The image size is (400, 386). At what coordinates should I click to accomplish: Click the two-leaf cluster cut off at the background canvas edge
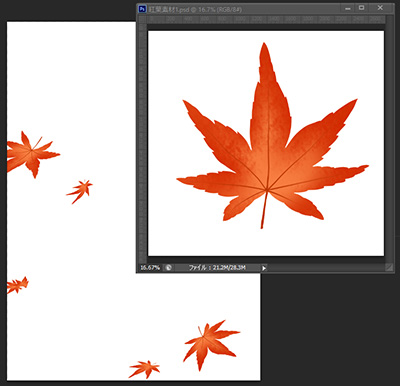33,154
